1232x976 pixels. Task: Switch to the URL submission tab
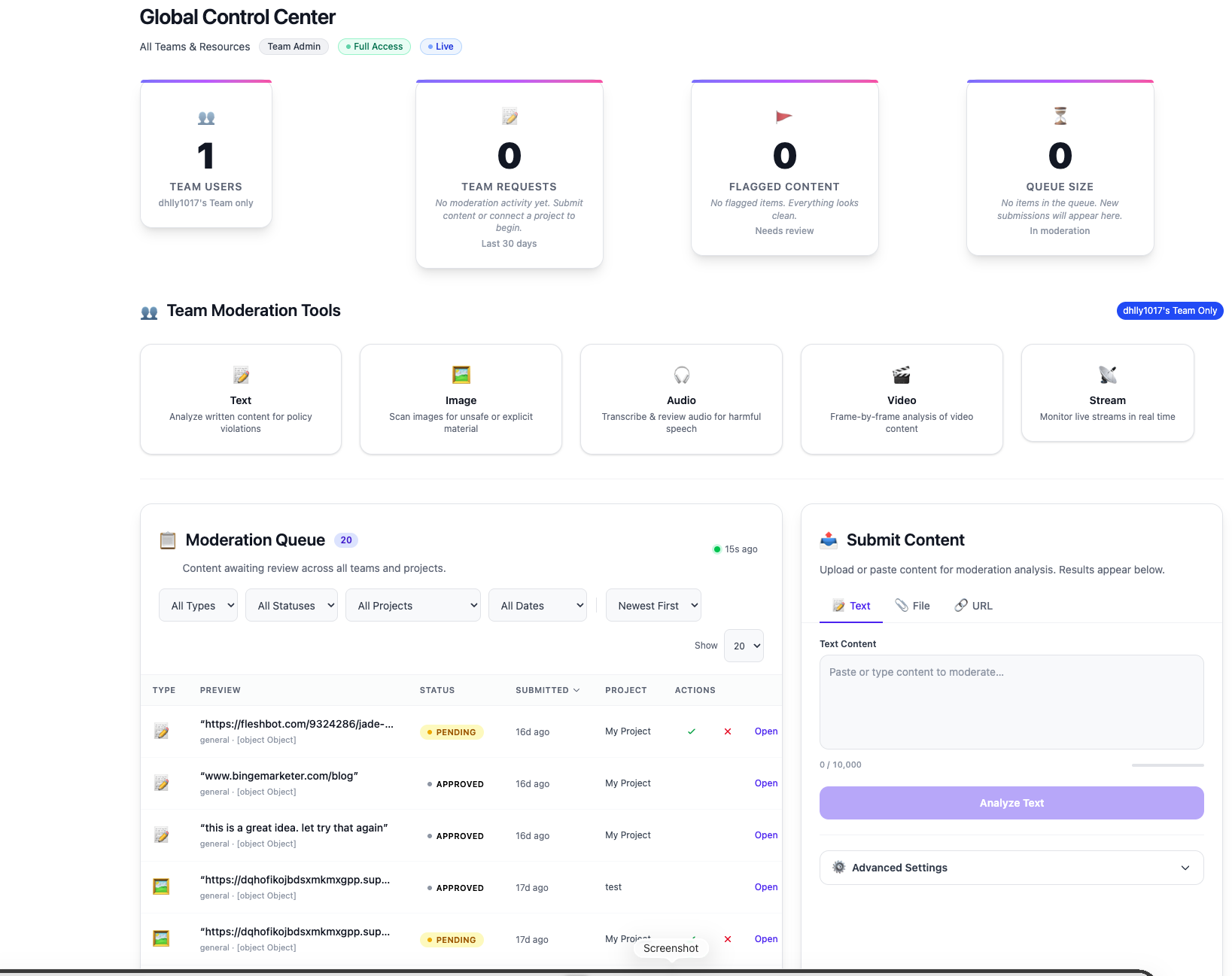click(973, 605)
